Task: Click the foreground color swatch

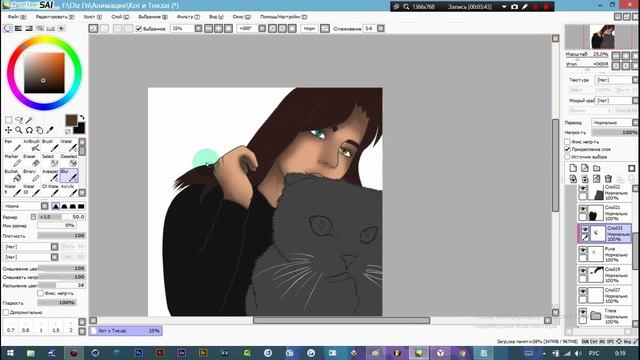Action: pos(71,120)
